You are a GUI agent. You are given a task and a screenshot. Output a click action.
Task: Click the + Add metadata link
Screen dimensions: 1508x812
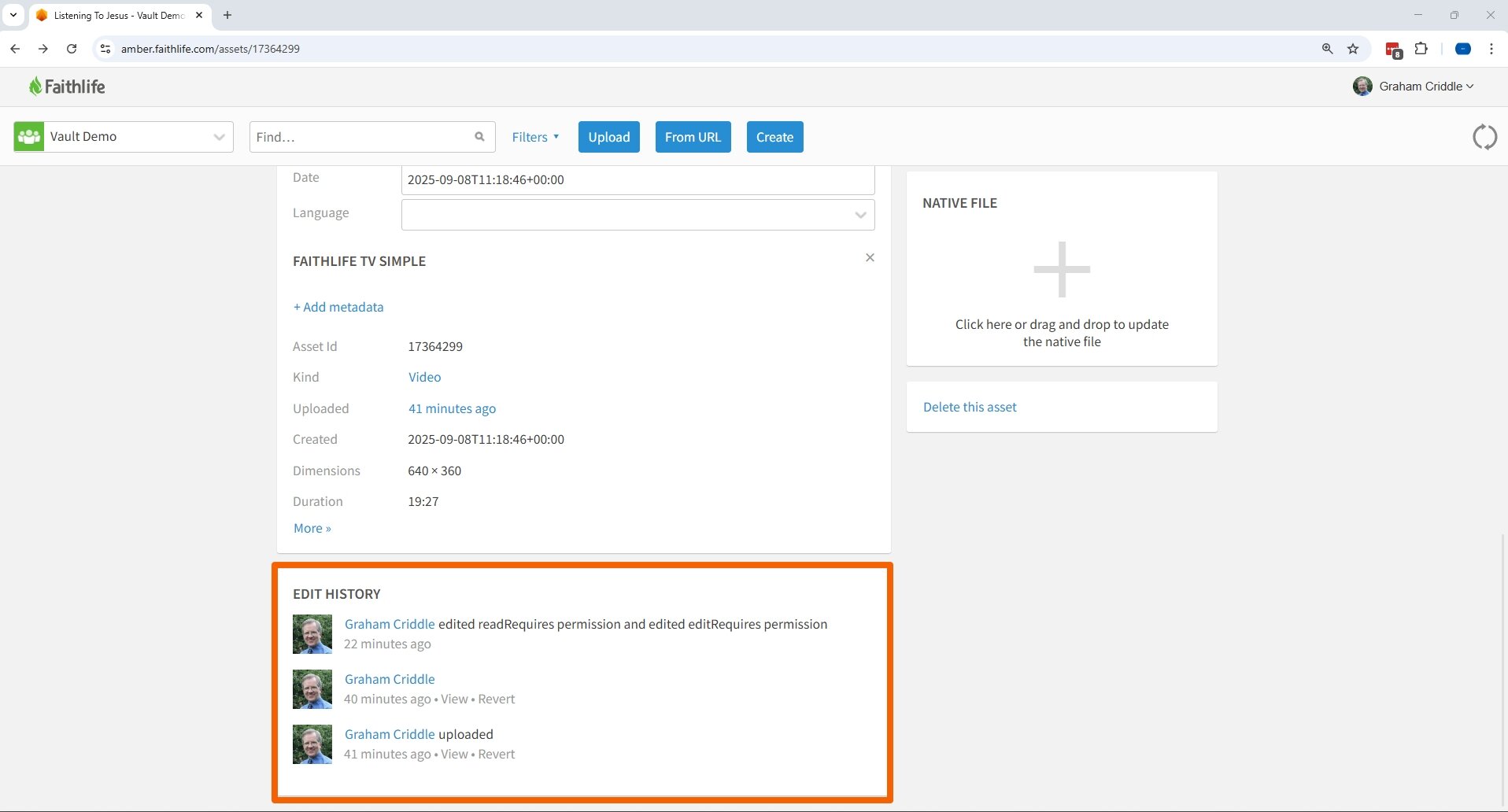pyautogui.click(x=338, y=307)
